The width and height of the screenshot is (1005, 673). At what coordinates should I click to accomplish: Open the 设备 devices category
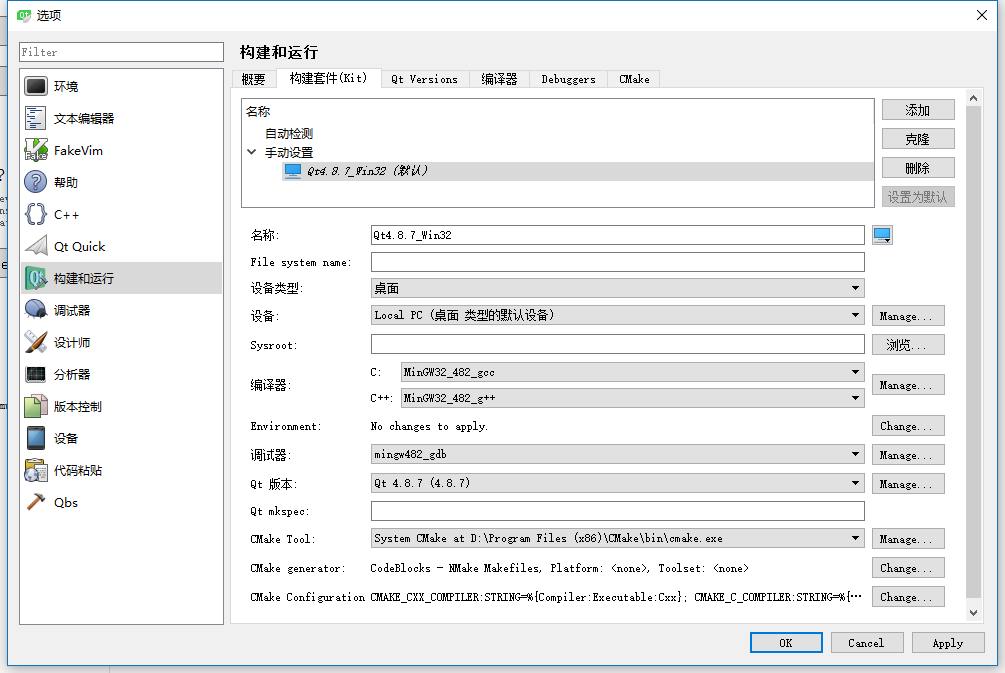tap(121, 438)
